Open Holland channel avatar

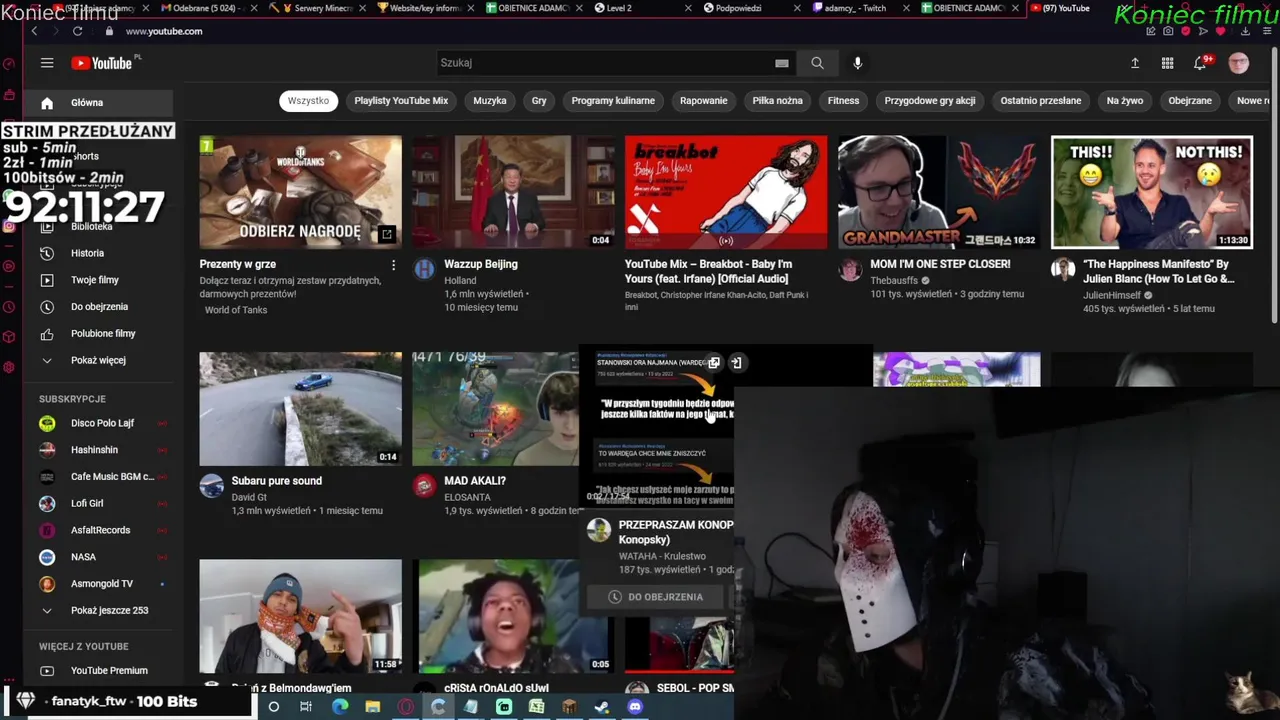pos(425,269)
